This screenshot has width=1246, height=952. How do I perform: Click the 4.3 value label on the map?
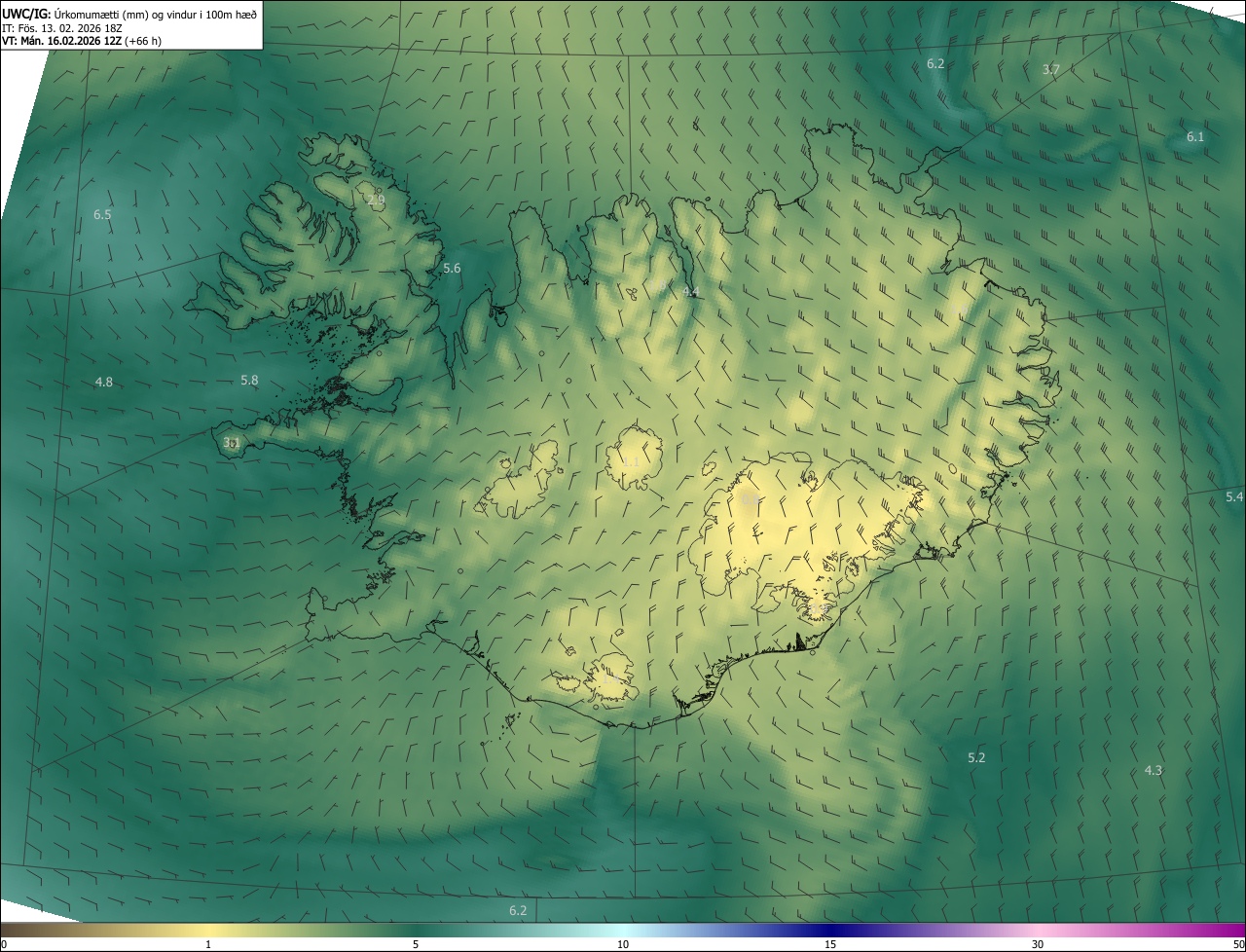(x=1153, y=770)
